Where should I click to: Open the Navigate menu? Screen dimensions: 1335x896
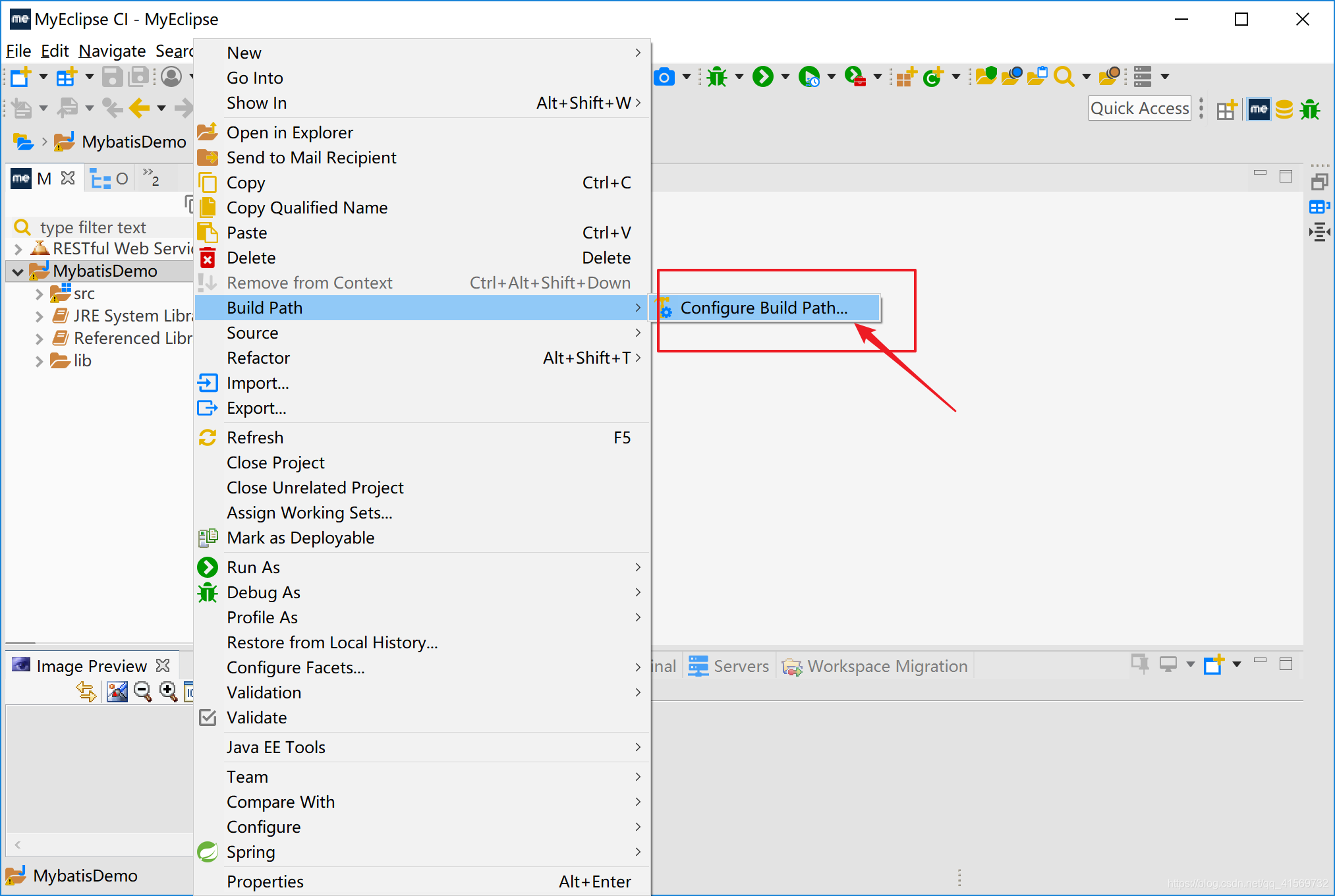[x=112, y=51]
